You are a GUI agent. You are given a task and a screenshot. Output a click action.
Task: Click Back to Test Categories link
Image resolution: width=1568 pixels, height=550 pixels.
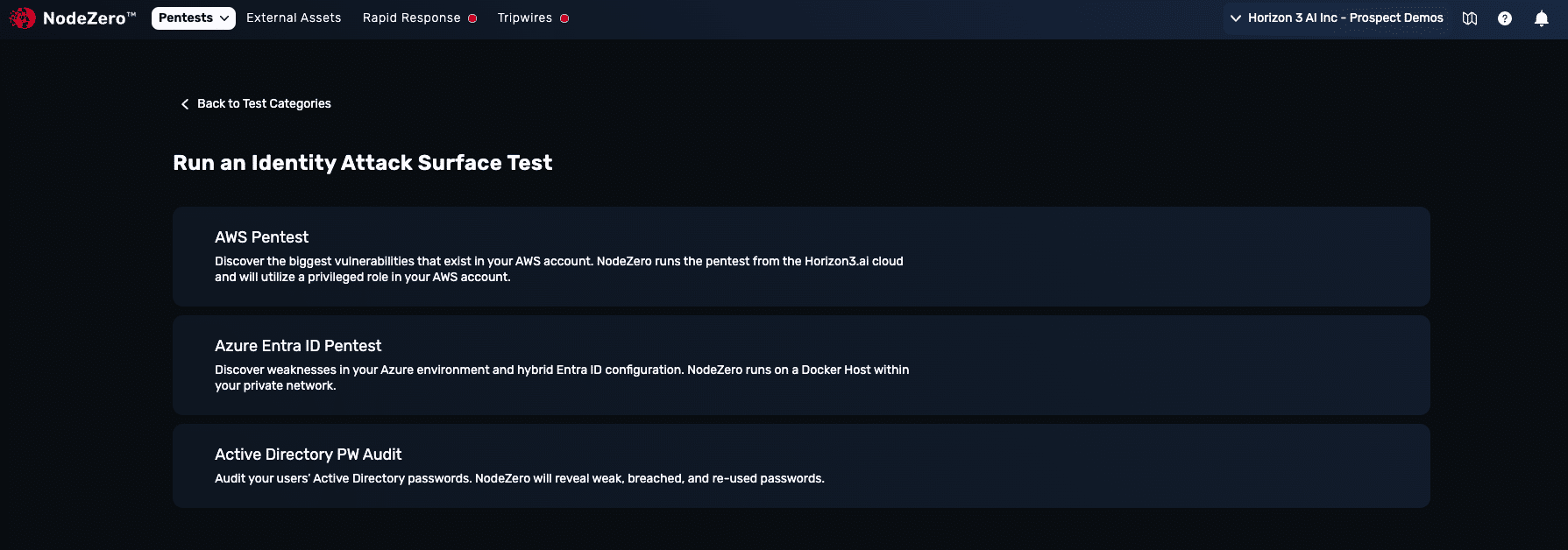[264, 103]
